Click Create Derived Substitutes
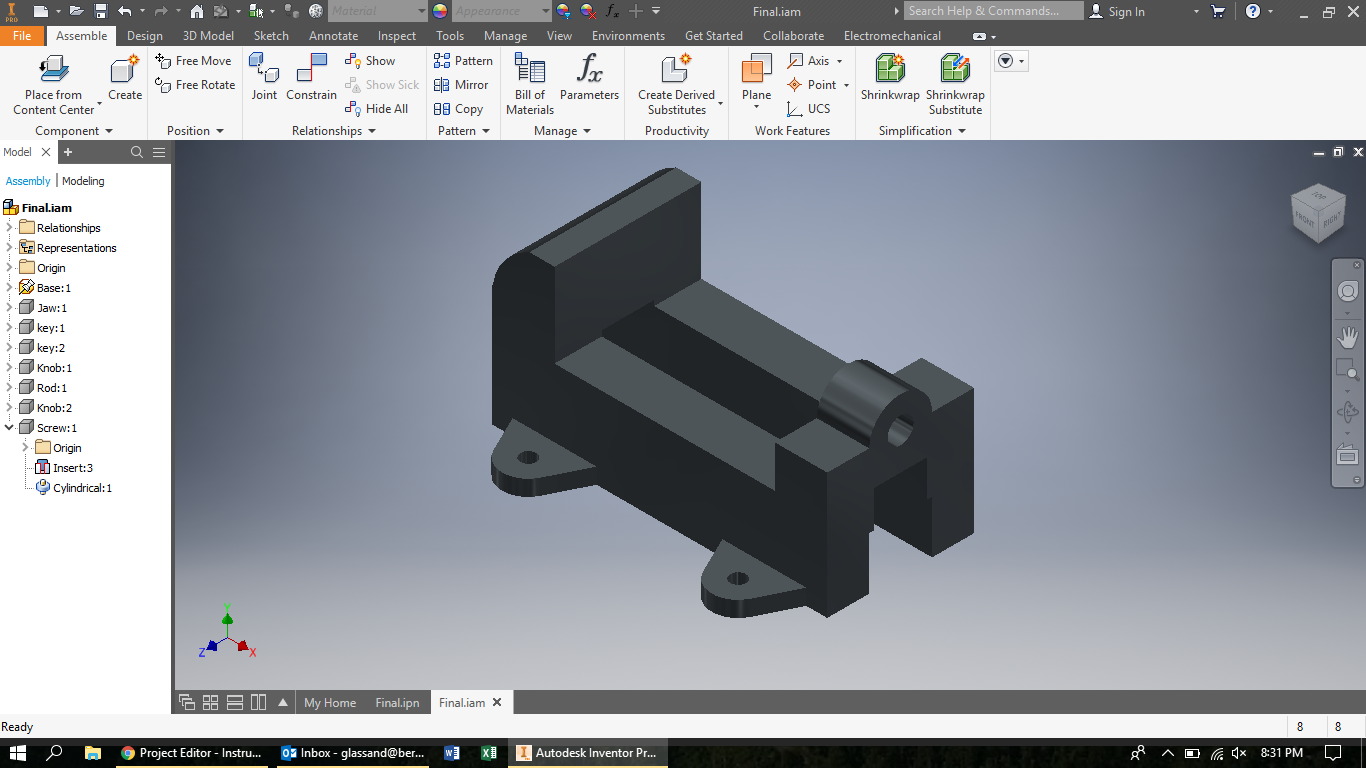 point(677,84)
